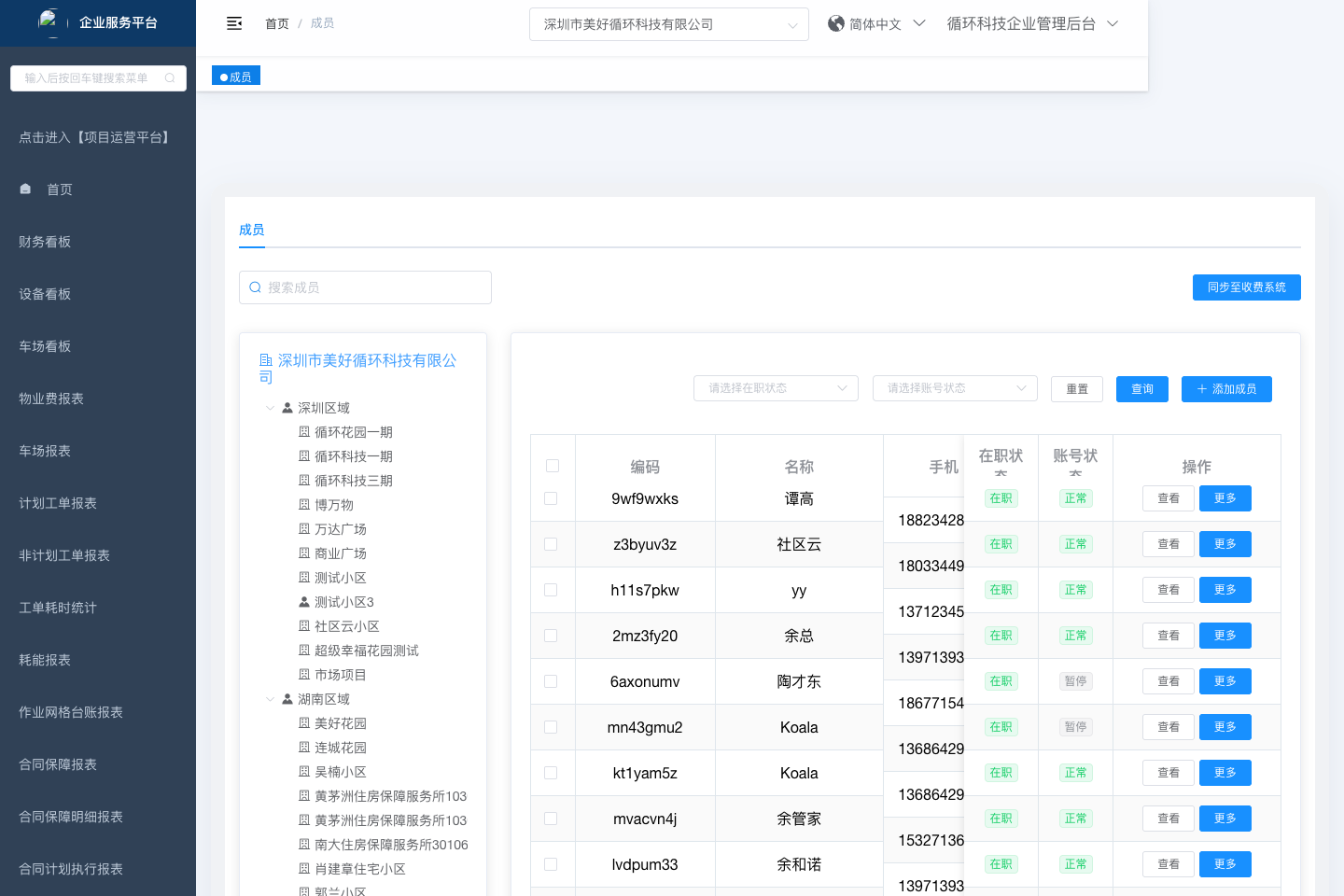Click the building icon beside 循环花园一期
1344x896 pixels.
coord(304,432)
